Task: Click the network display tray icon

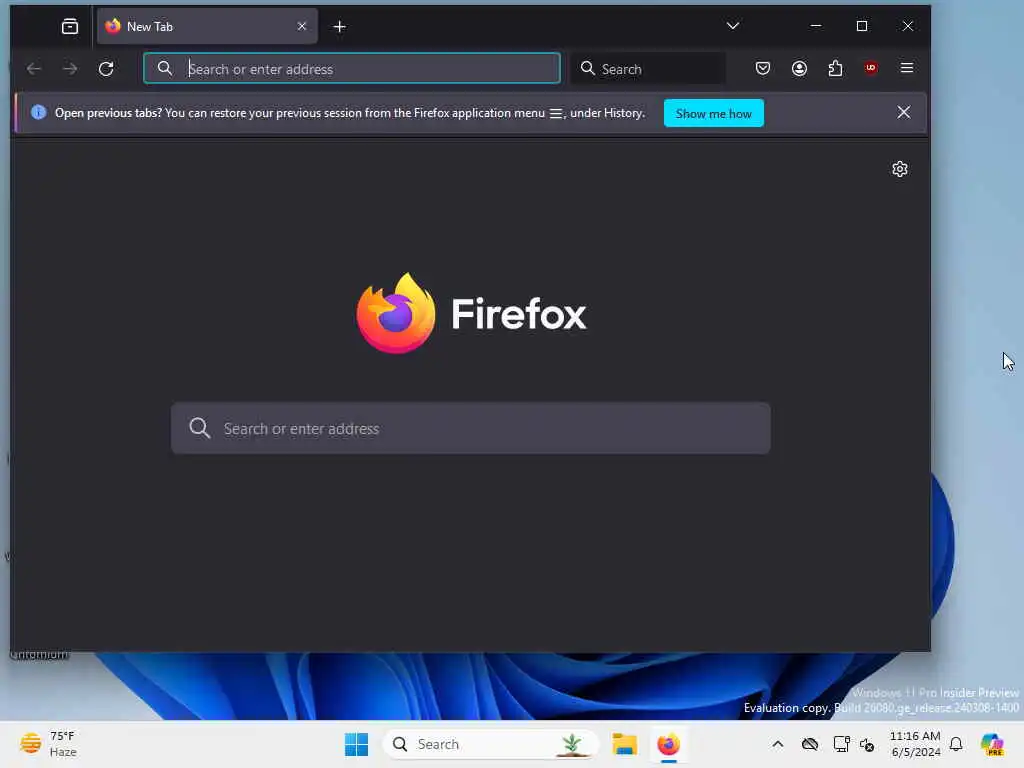Action: click(x=841, y=744)
